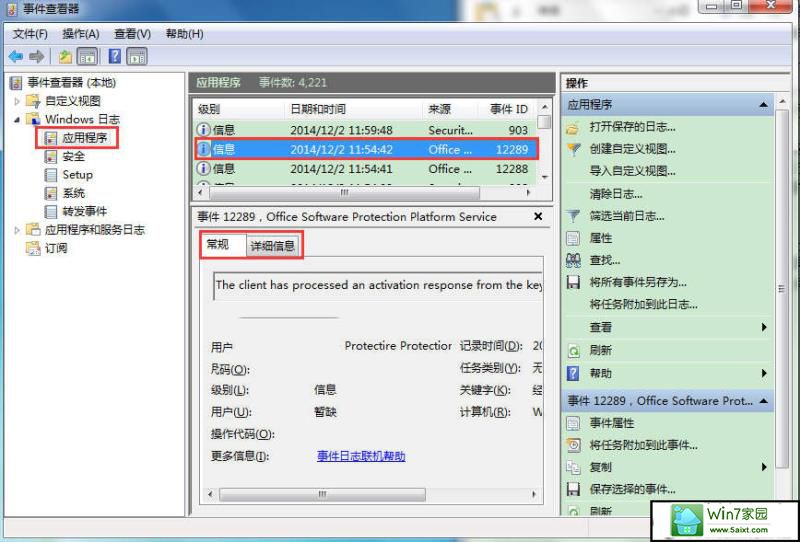The height and width of the screenshot is (542, 800).
Task: Open the 安全 log
Action: (73, 156)
